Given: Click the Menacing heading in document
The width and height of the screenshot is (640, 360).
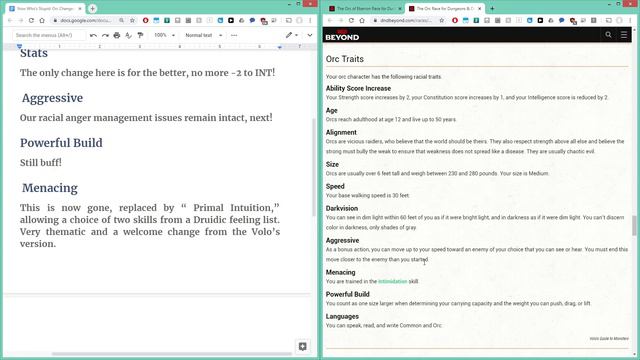Looking at the screenshot, I should click(x=50, y=188).
